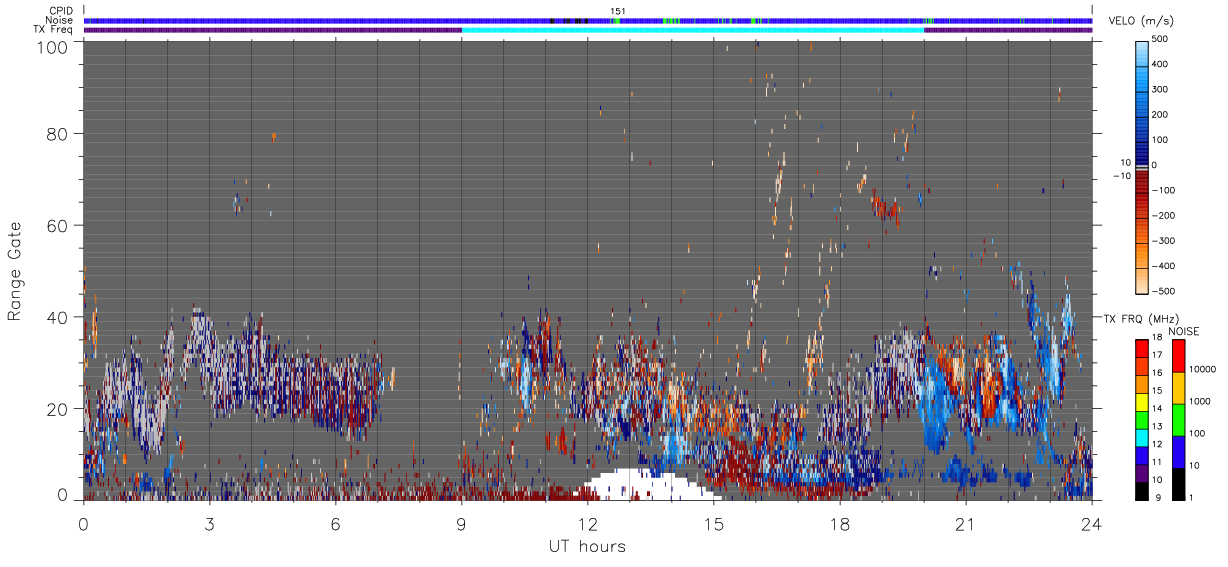Screen dimensions: 1228x567
Task: Click the red top swatch of TX FRQ legend
Action: pos(1142,349)
